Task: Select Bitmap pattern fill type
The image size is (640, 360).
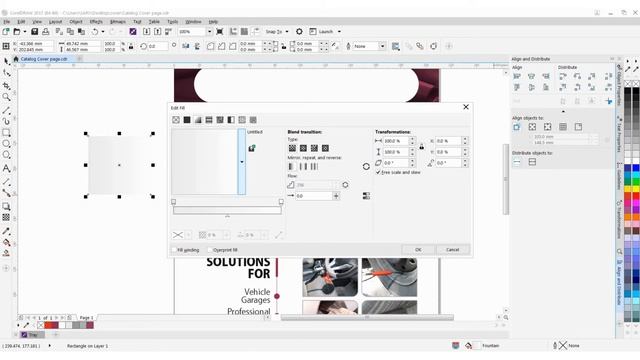Action: pyautogui.click(x=220, y=120)
